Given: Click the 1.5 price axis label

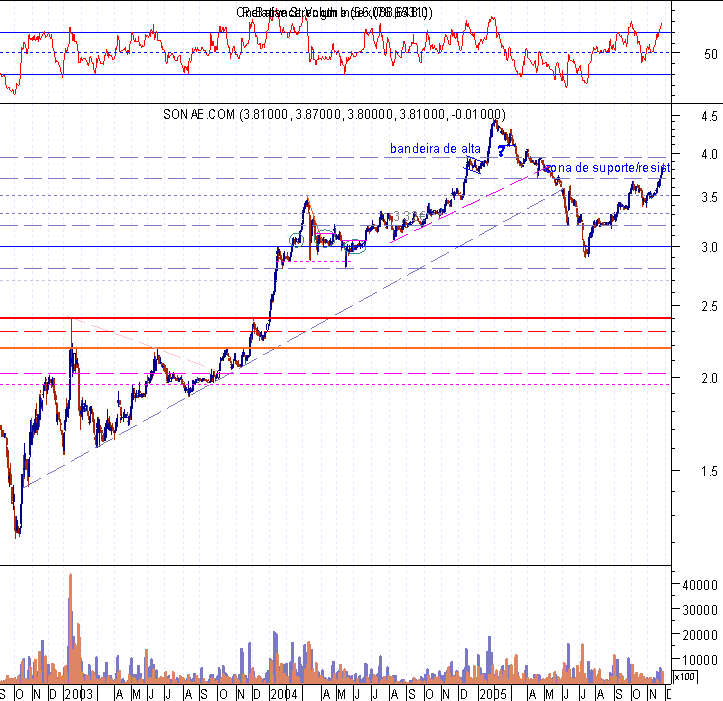Looking at the screenshot, I should pos(709,471).
